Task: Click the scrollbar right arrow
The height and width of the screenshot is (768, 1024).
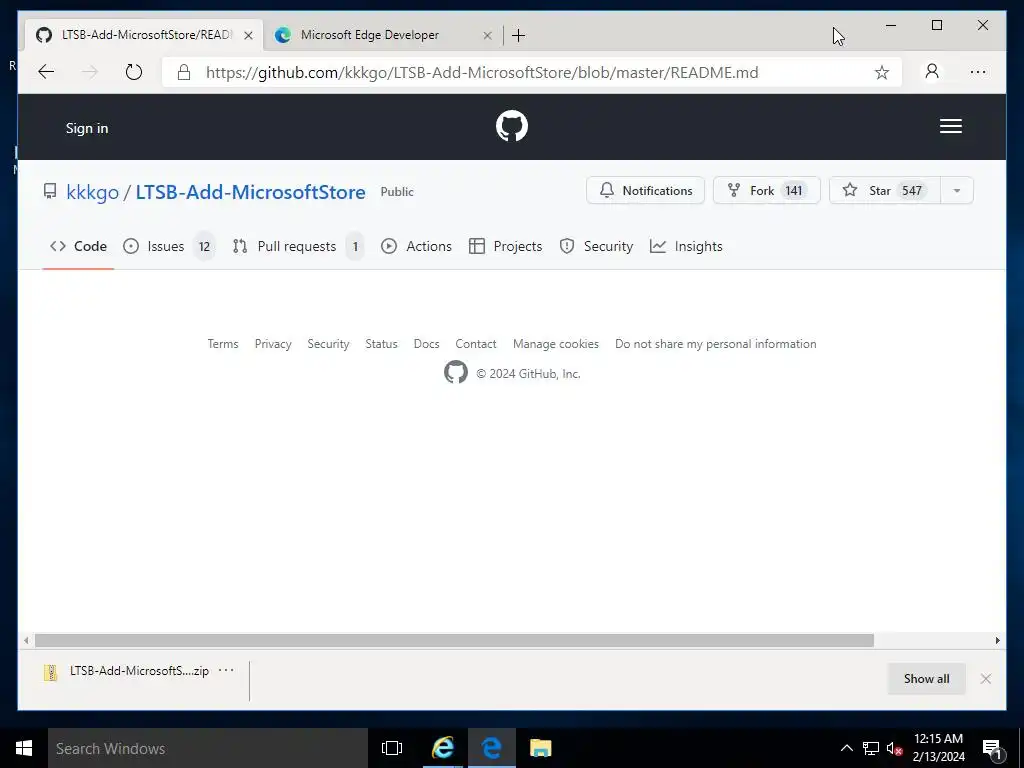Action: 997,640
